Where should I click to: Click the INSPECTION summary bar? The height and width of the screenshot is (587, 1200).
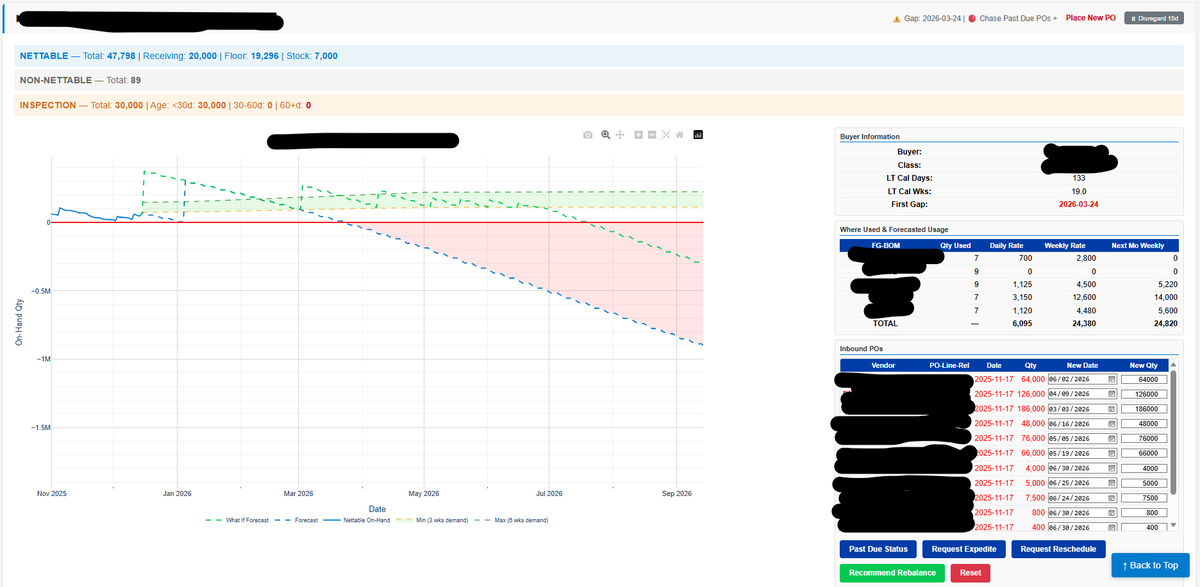597,104
